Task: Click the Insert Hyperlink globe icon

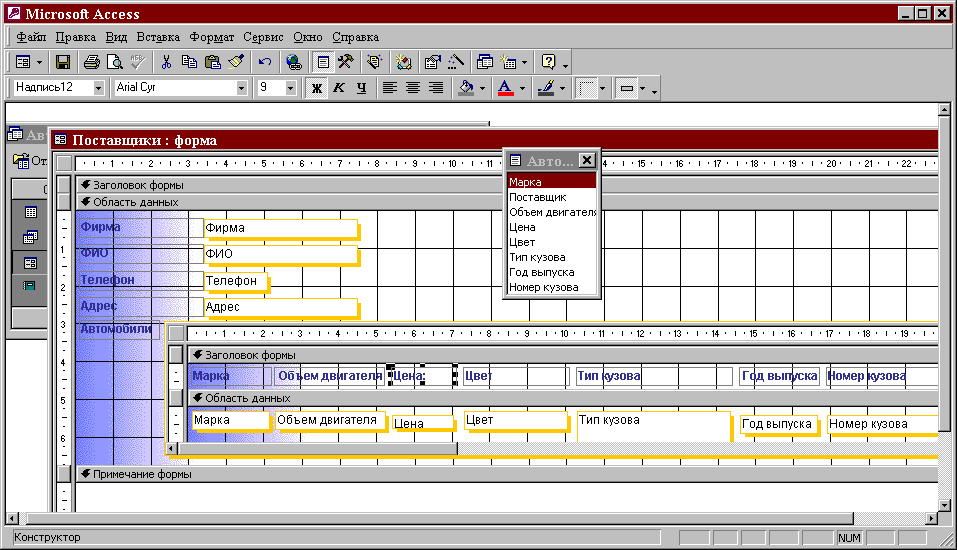Action: pos(294,62)
